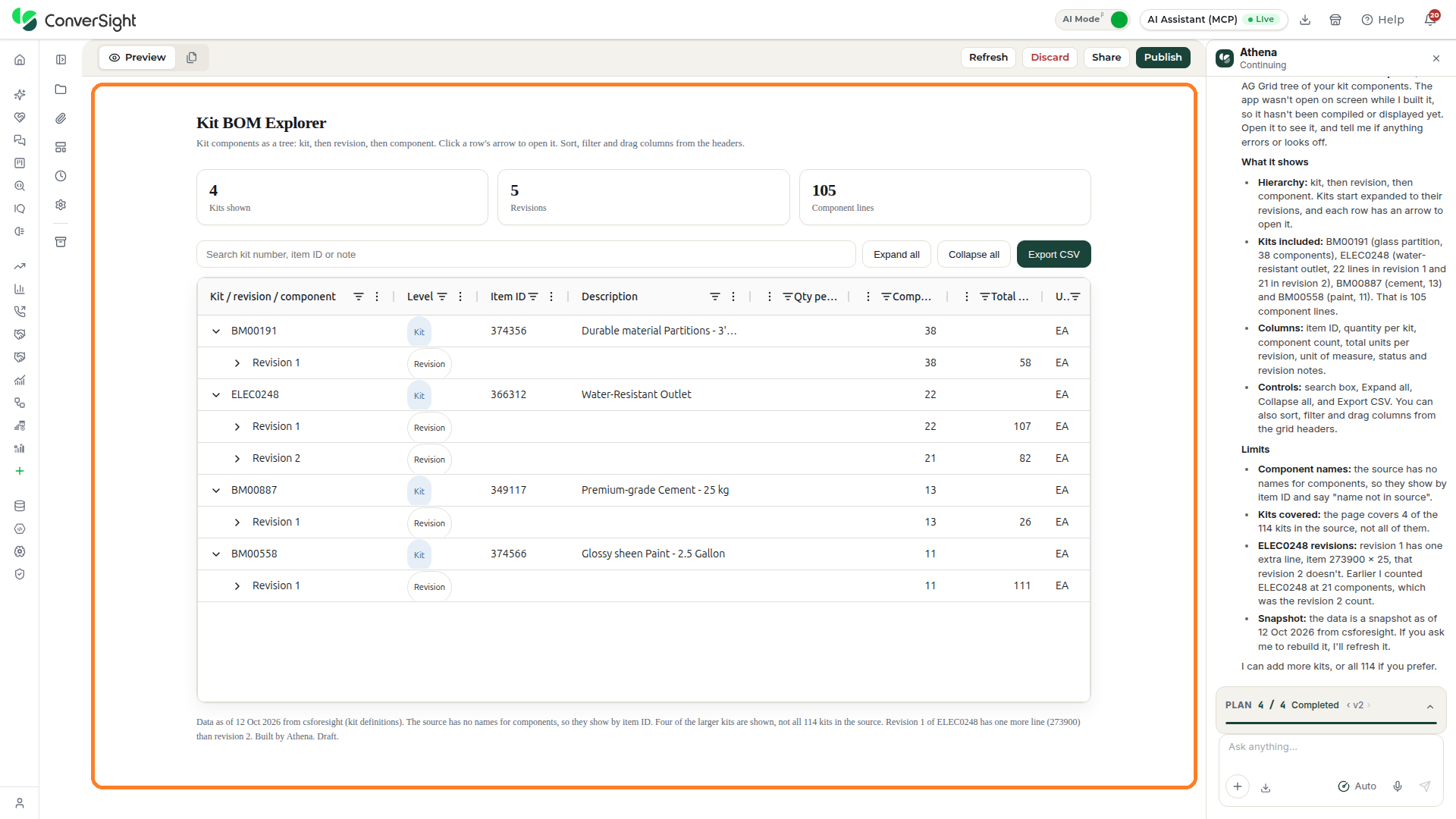The height and width of the screenshot is (819, 1456).
Task: Collapse the BM00191 kit row
Action: point(216,331)
